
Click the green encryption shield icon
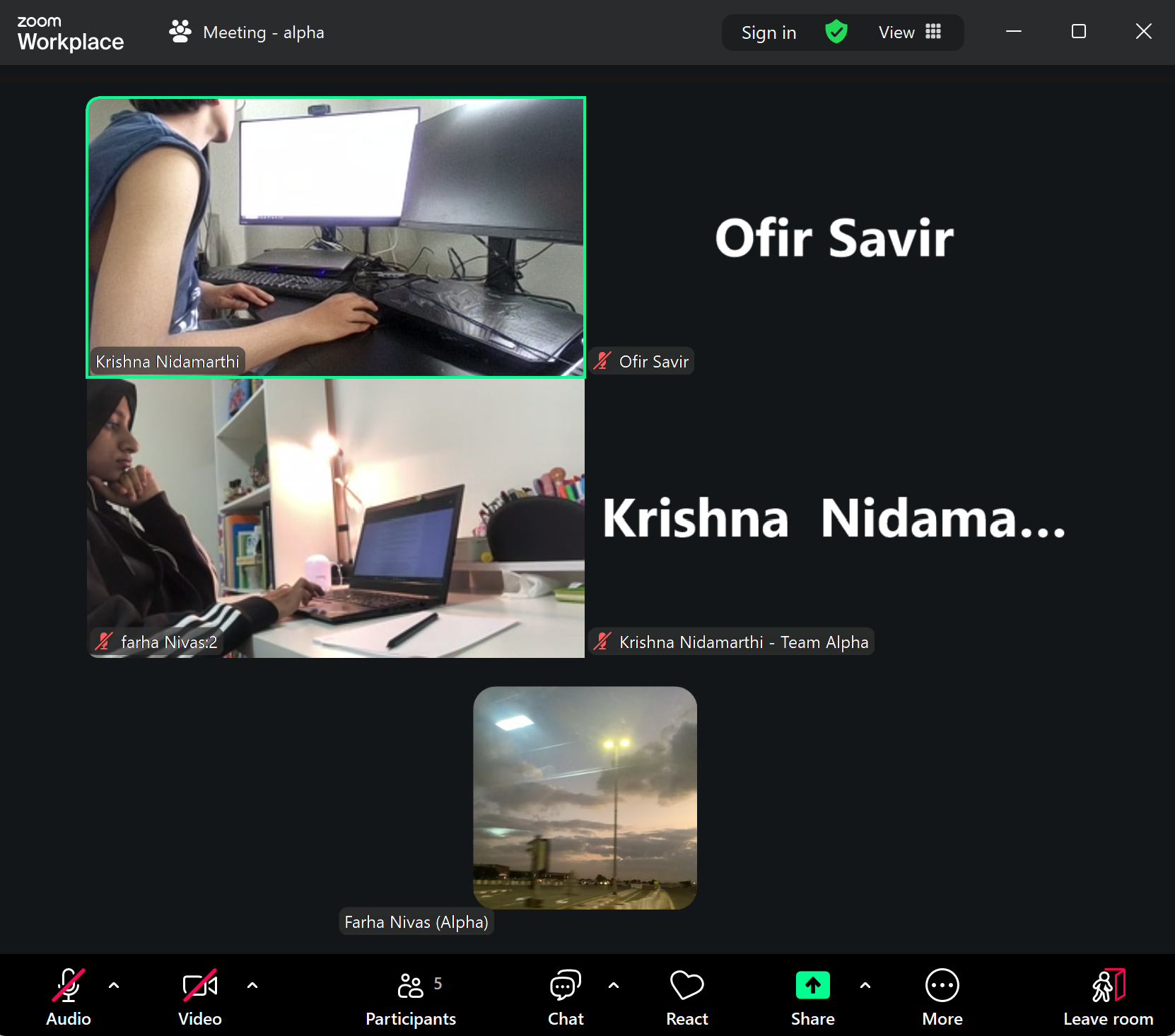tap(836, 32)
